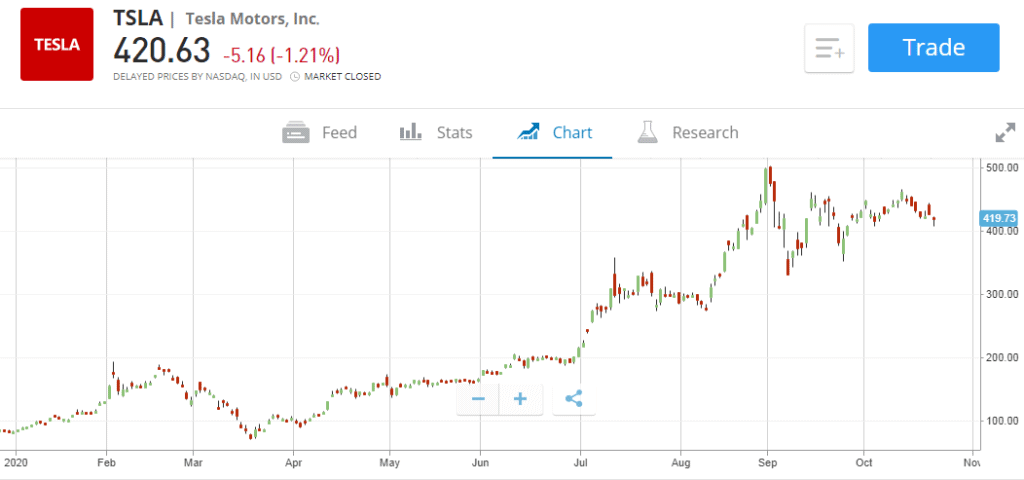Image resolution: width=1024 pixels, height=480 pixels.
Task: Click the 419.73 current price marker
Action: (x=998, y=219)
